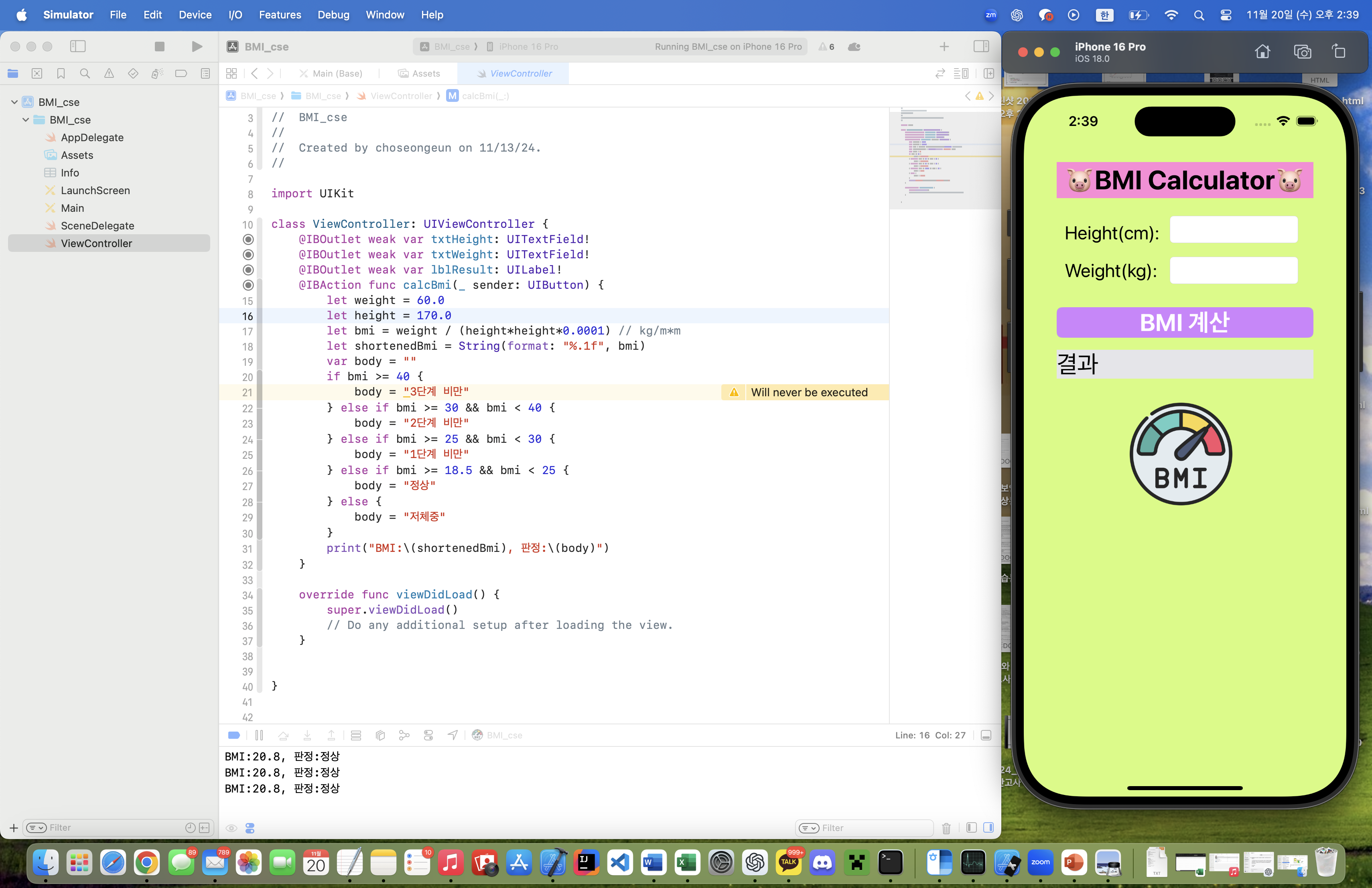The image size is (1372, 888).
Task: Collapse the BMI_cse project root
Action: (x=14, y=102)
